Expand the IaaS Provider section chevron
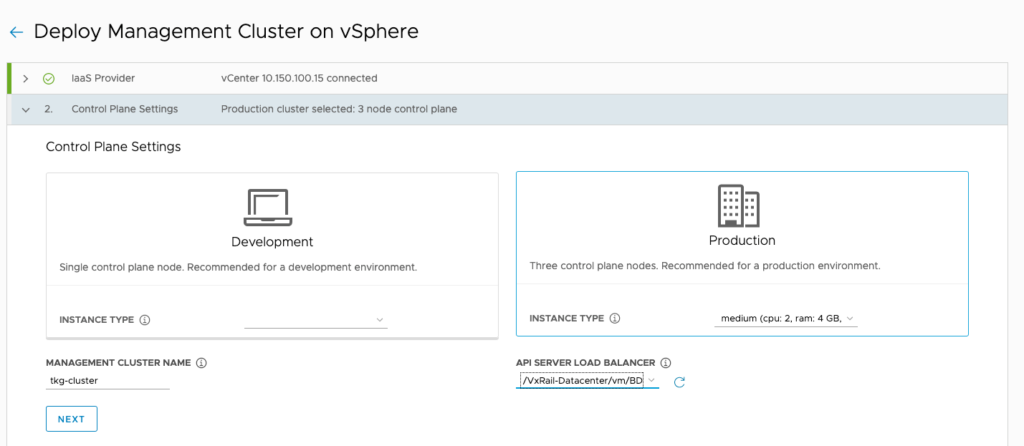The width and height of the screenshot is (1024, 446). (26, 78)
